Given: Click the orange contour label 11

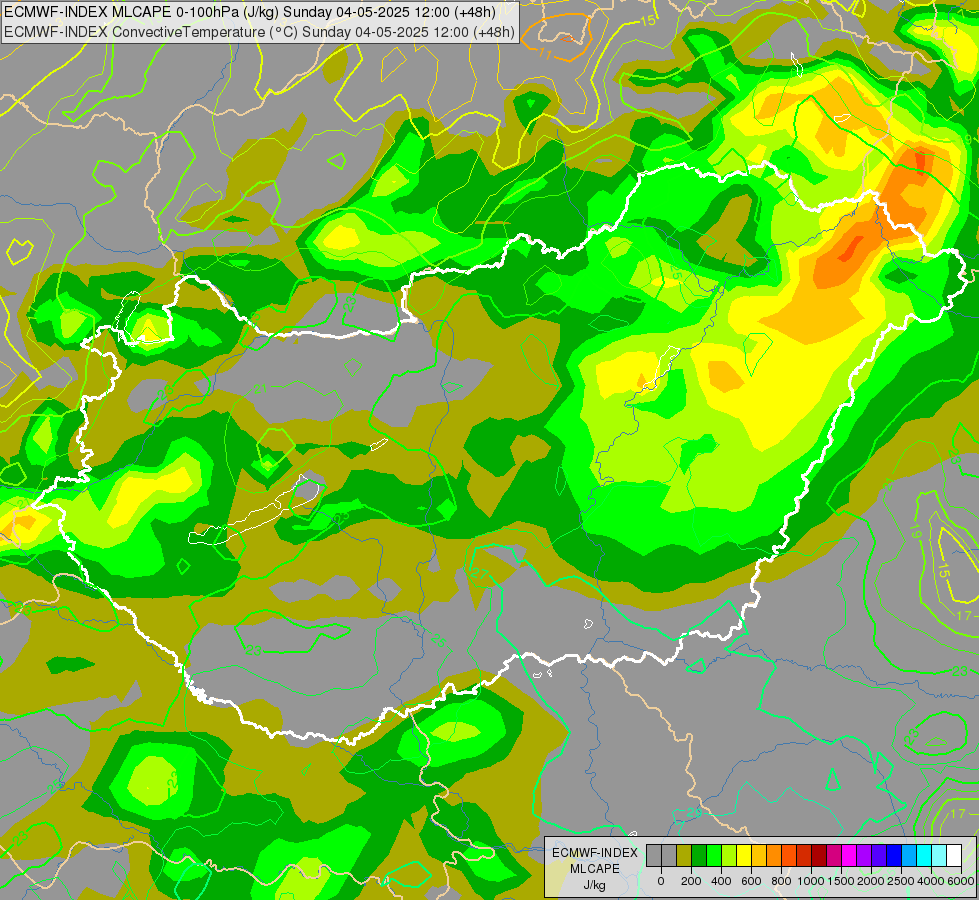Looking at the screenshot, I should (545, 55).
